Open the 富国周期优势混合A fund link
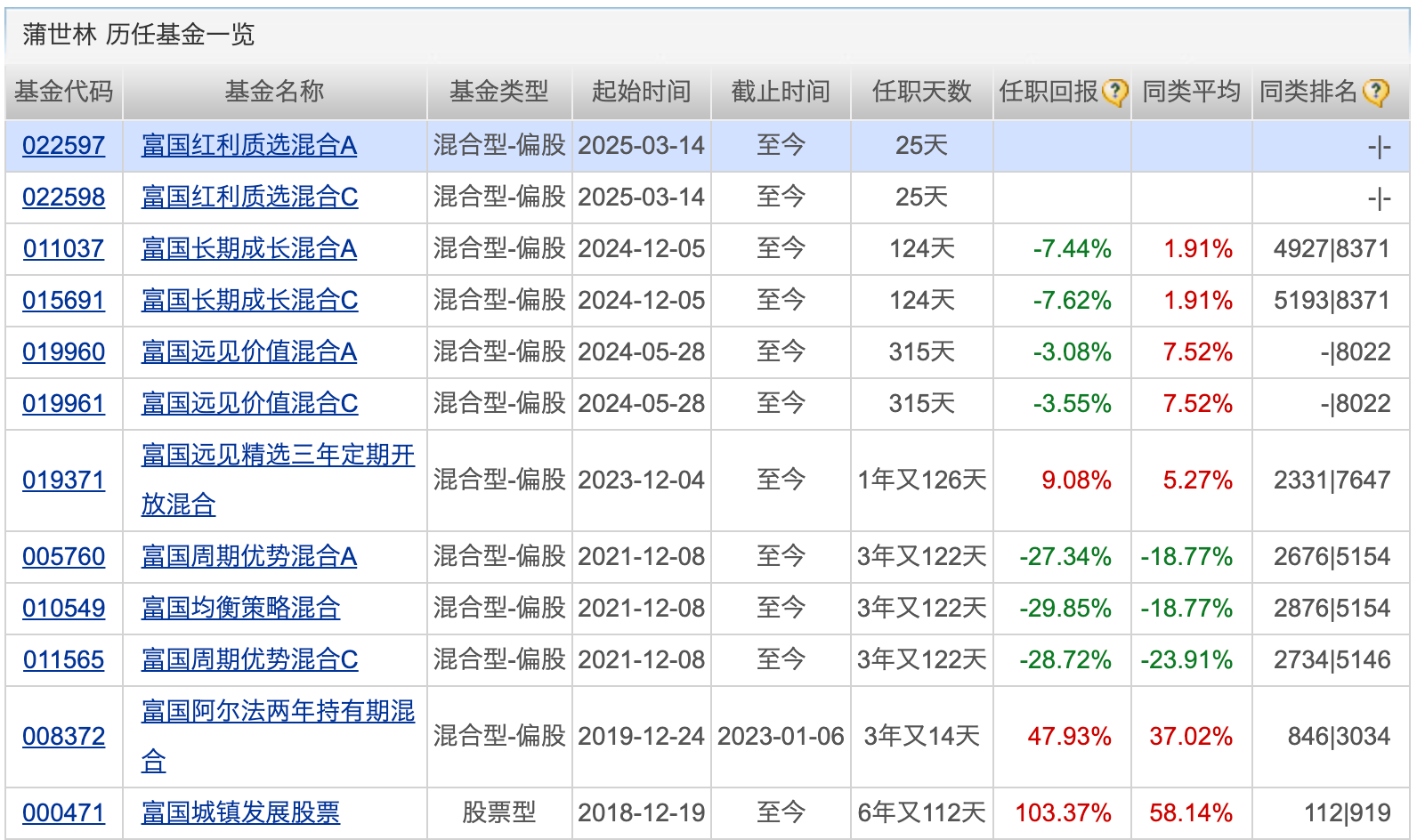Viewport: 1417px width, 840px height. coord(249,557)
